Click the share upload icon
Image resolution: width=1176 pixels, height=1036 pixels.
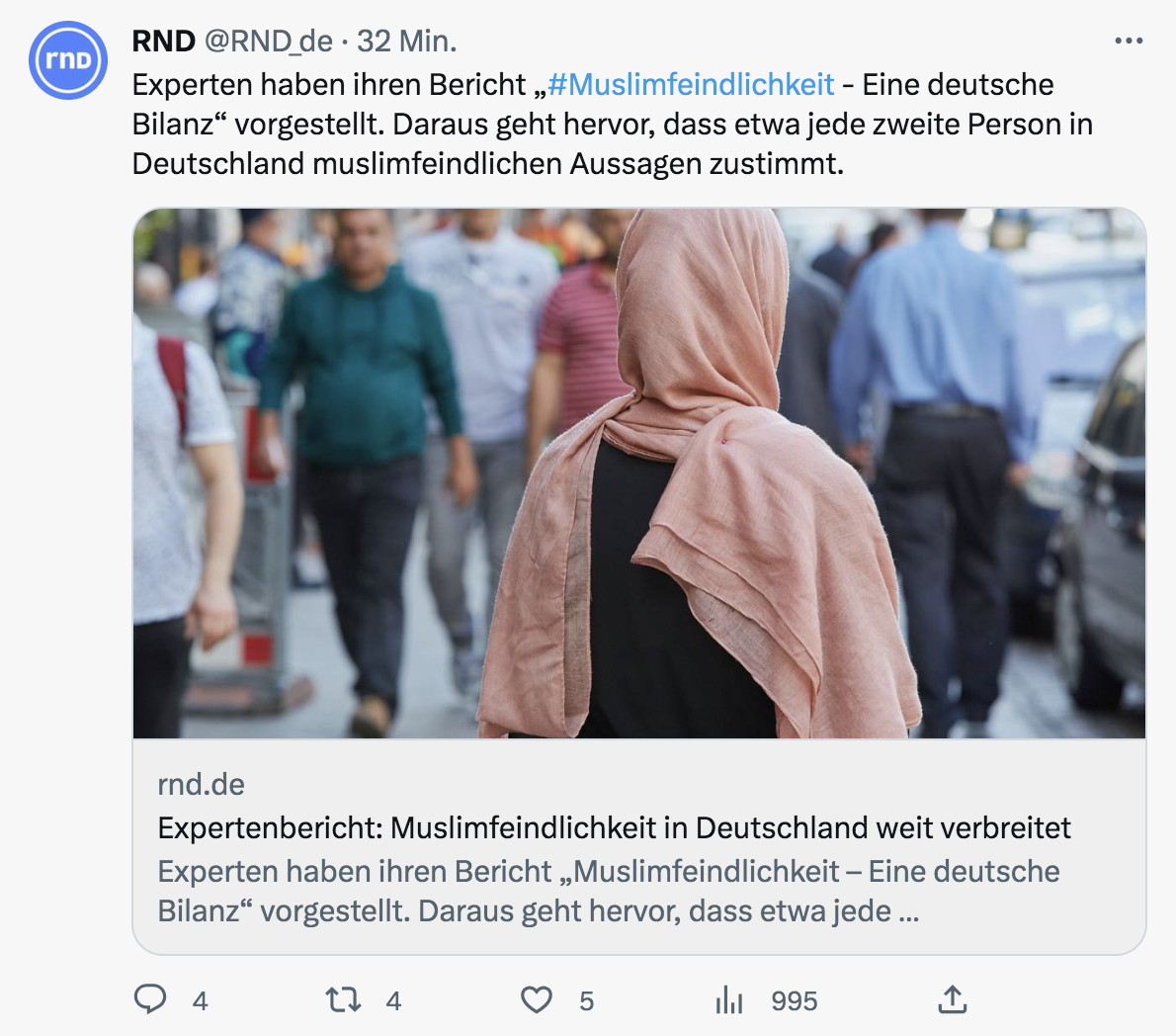click(x=953, y=999)
